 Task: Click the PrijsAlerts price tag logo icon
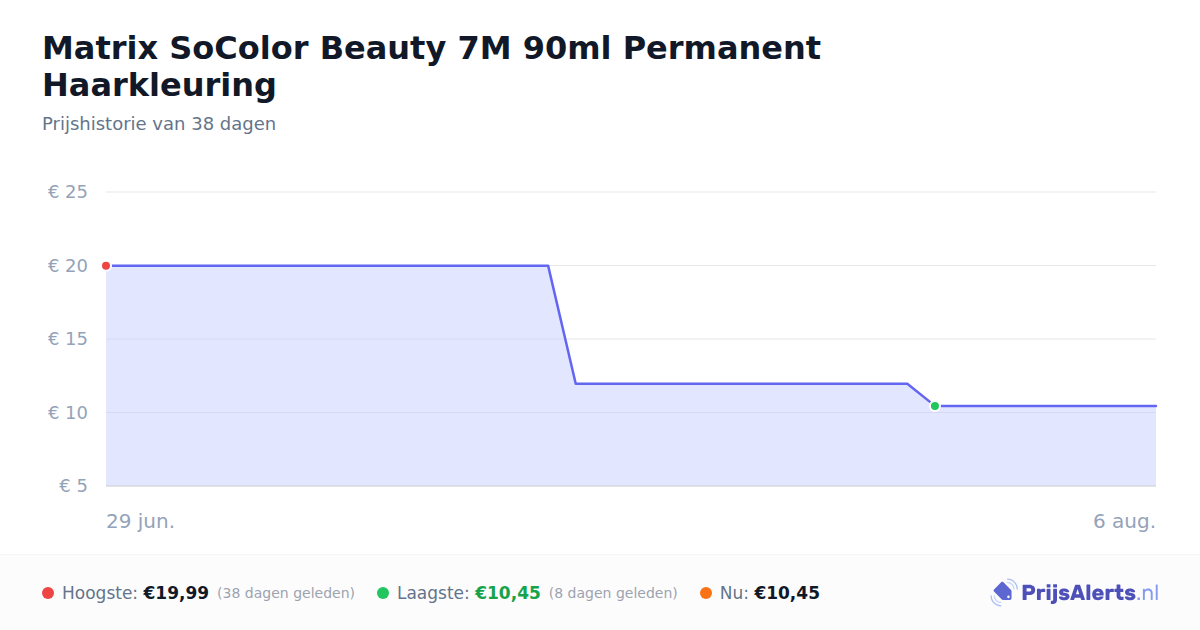(1003, 593)
